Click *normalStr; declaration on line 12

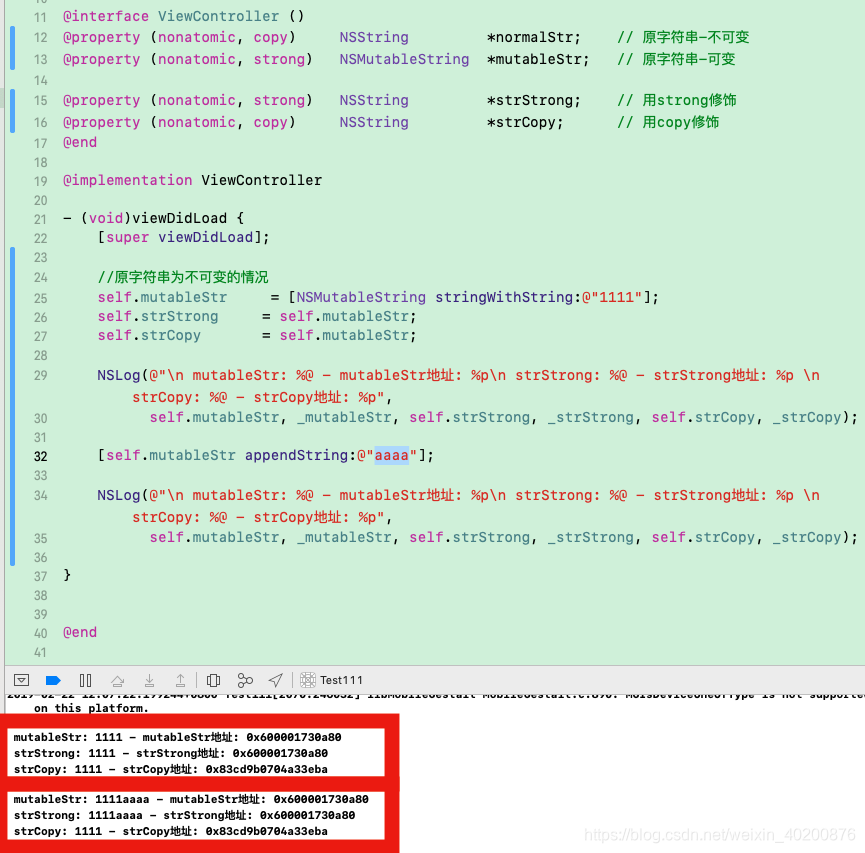[x=533, y=37]
